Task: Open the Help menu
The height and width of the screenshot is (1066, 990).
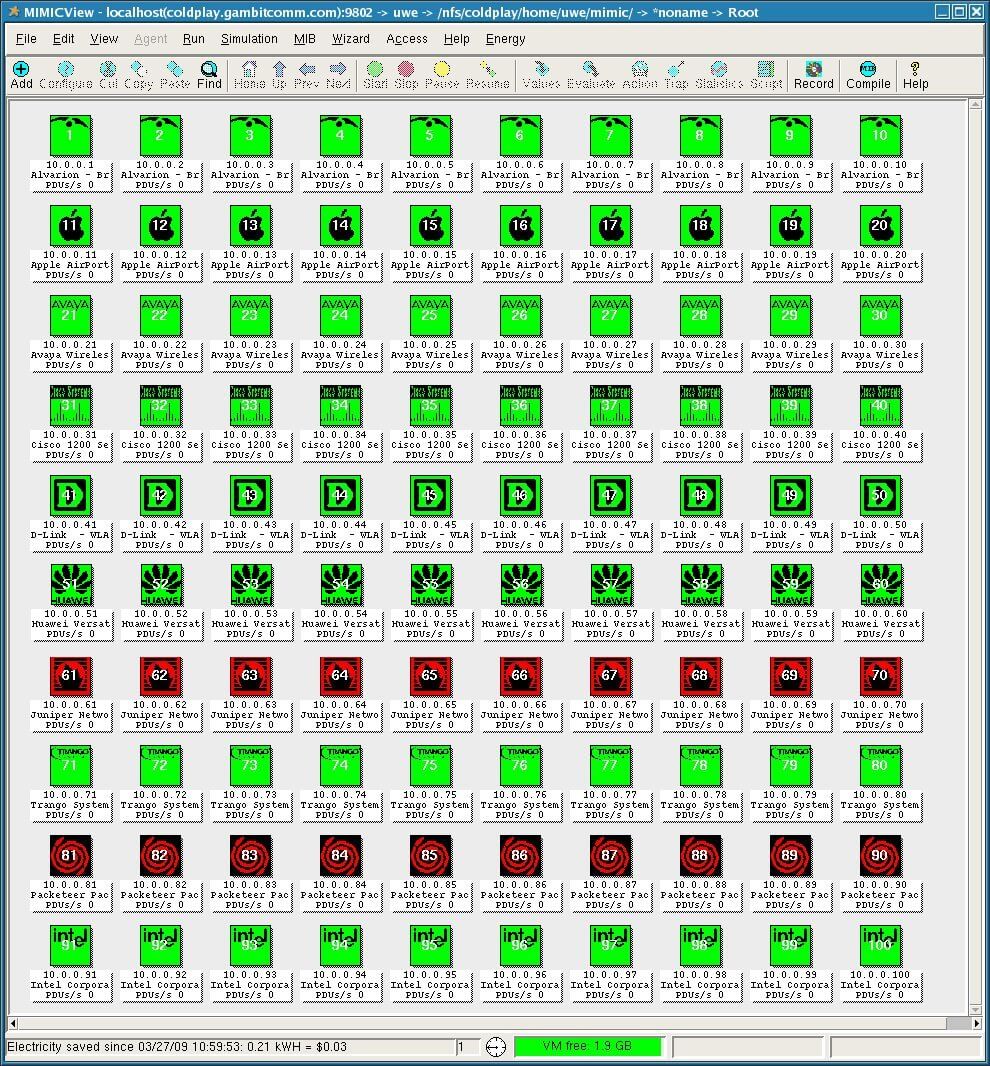Action: click(x=456, y=39)
